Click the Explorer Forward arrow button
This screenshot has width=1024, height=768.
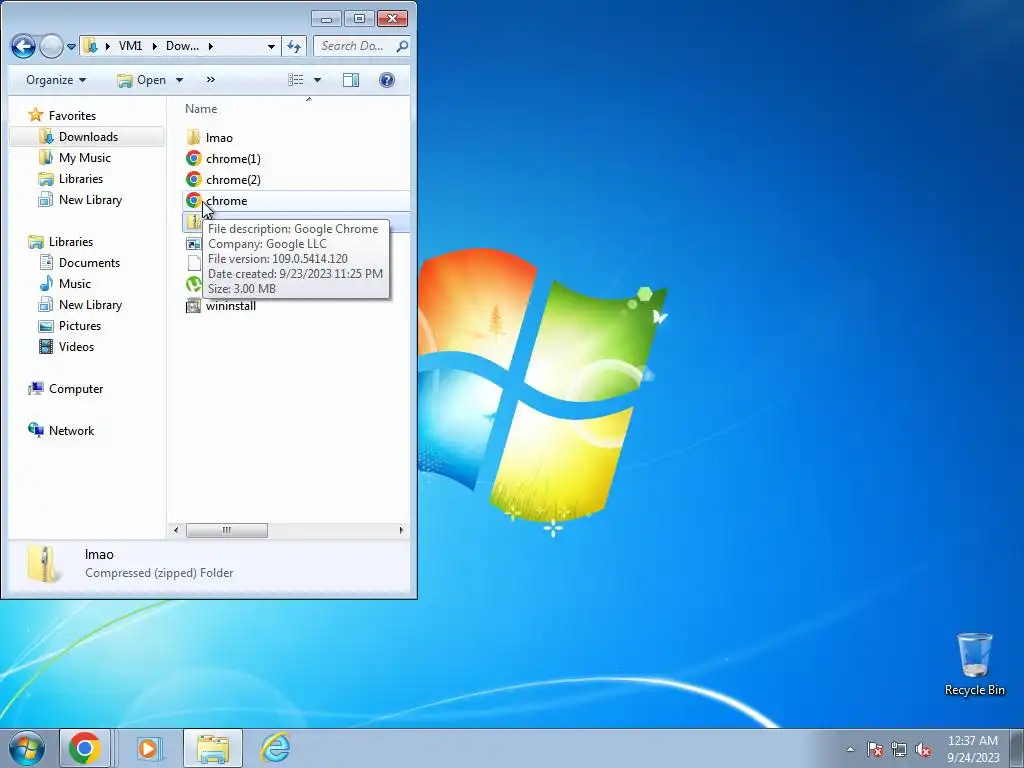click(x=51, y=46)
